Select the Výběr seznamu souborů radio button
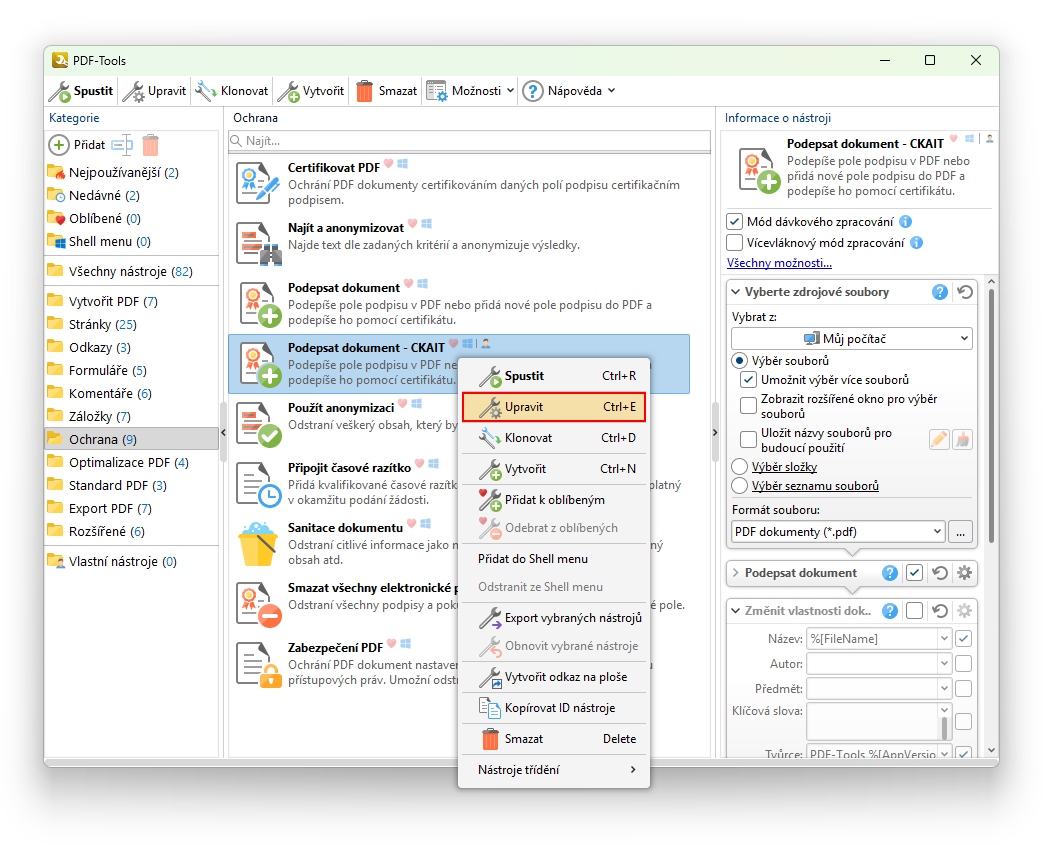Screen dimensions: 1043x845 coord(739,486)
